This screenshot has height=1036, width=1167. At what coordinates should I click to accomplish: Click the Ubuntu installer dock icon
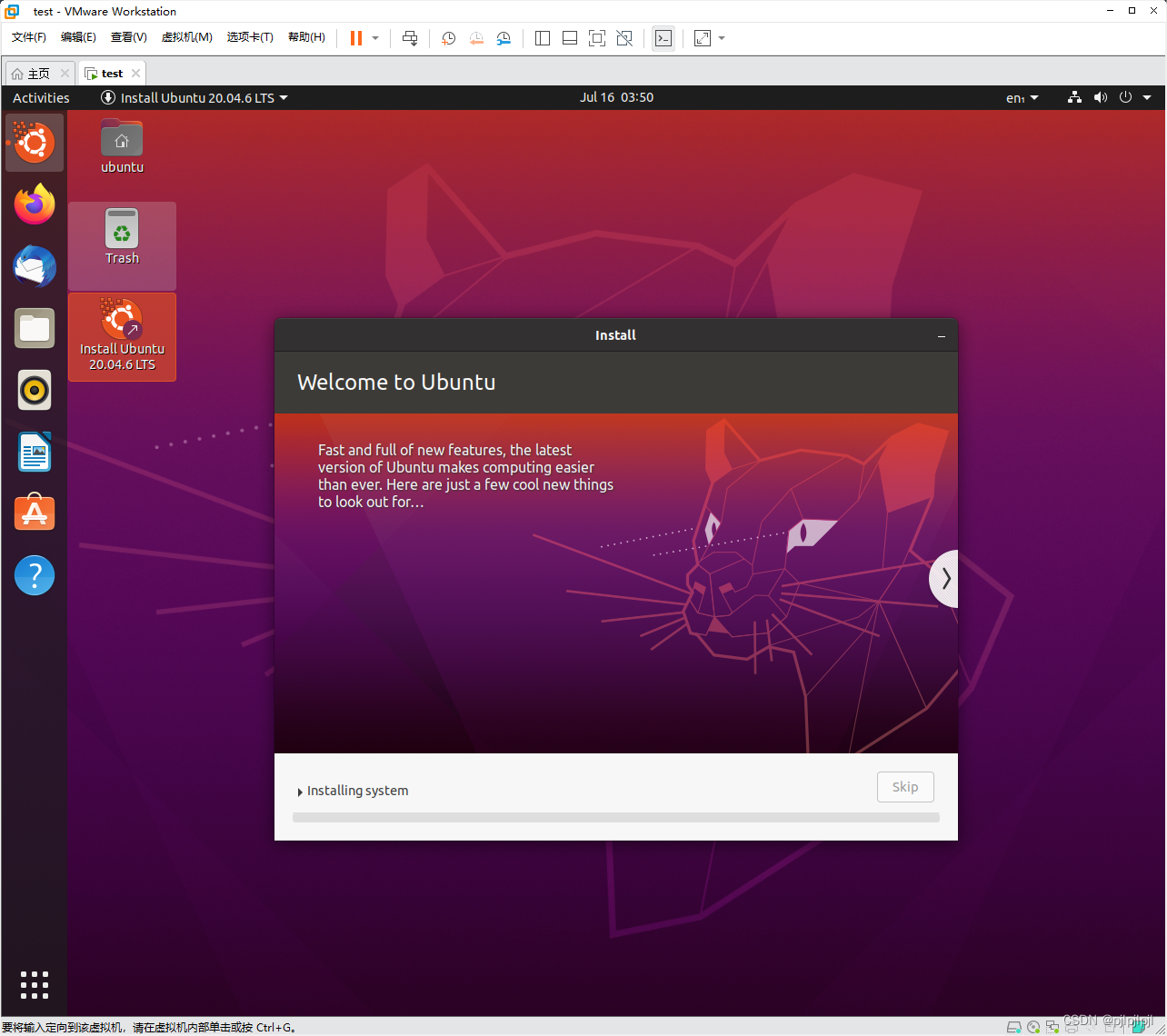click(x=35, y=143)
